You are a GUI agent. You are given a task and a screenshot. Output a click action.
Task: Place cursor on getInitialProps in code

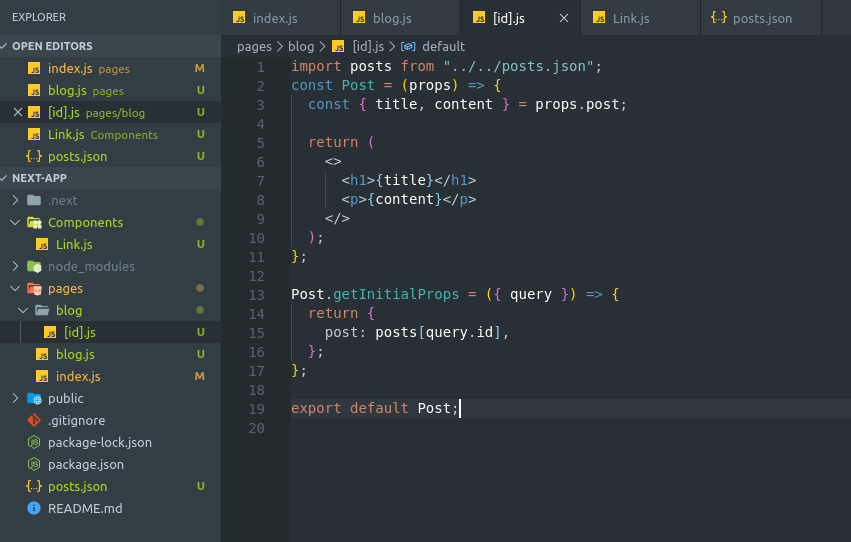point(396,294)
